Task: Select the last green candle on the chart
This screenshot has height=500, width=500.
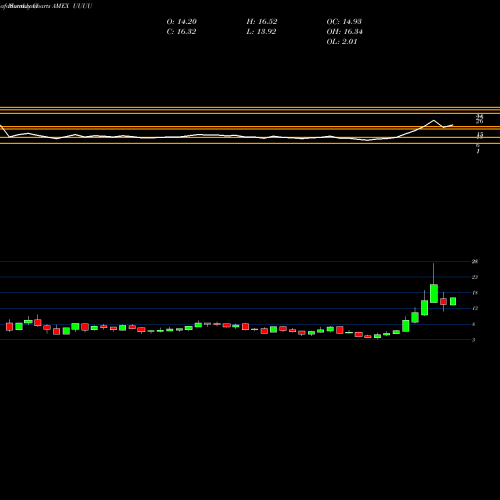Action: pyautogui.click(x=453, y=301)
